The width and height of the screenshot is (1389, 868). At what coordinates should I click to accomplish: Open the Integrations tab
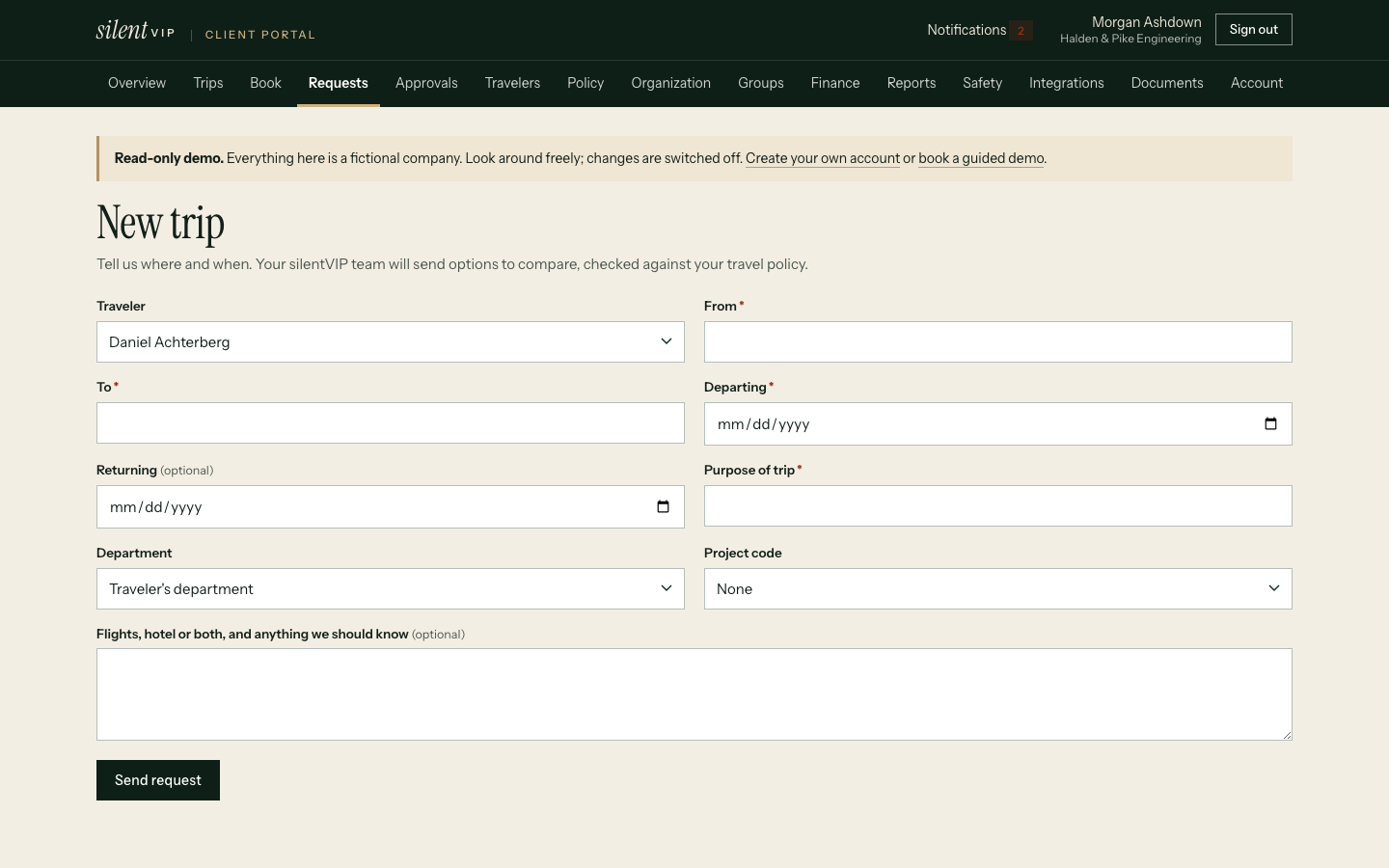pos(1067,83)
